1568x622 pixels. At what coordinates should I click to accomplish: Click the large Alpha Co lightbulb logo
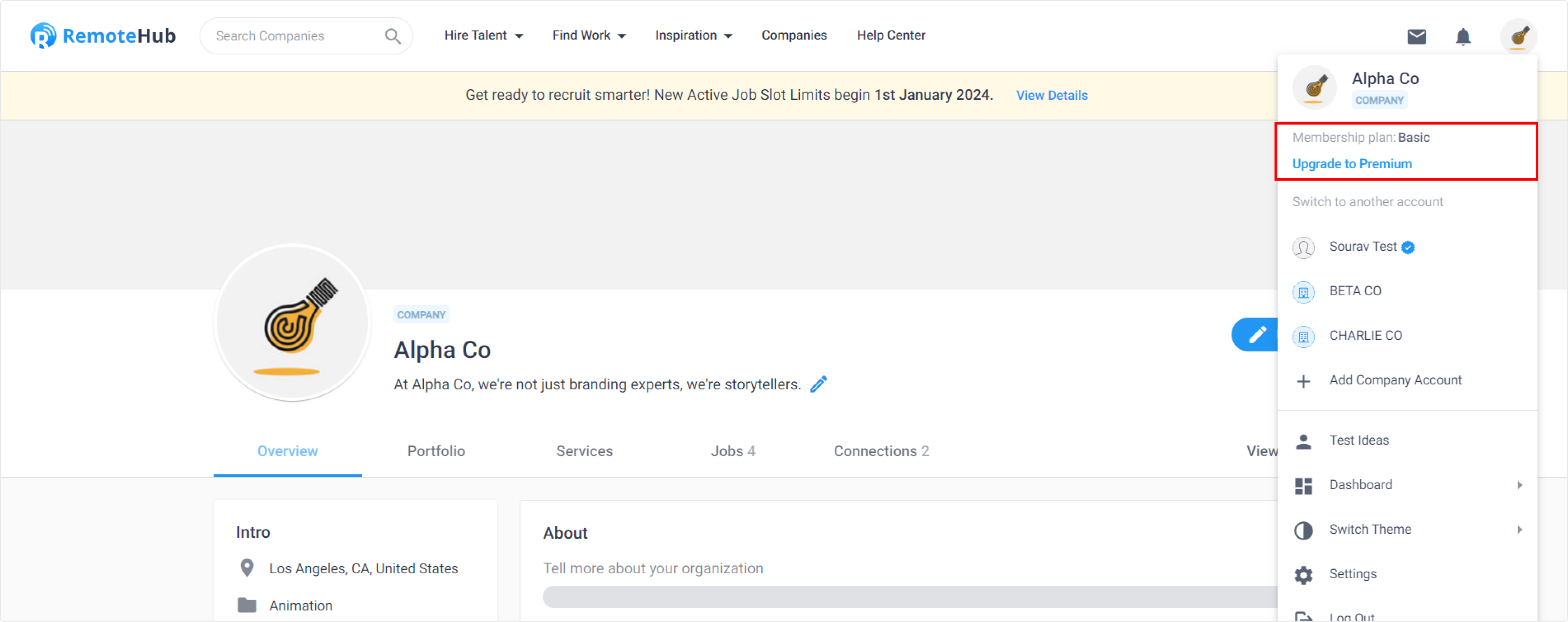(293, 323)
